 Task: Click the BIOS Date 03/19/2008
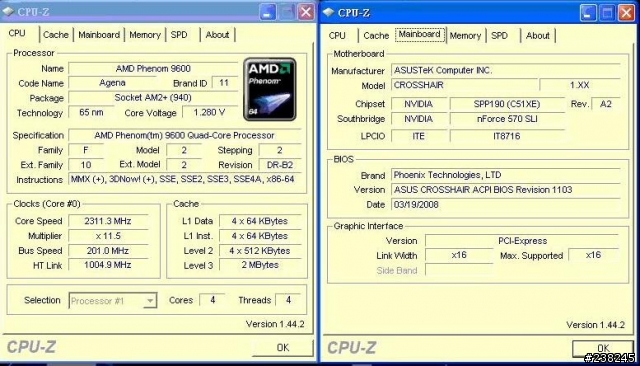pos(506,204)
